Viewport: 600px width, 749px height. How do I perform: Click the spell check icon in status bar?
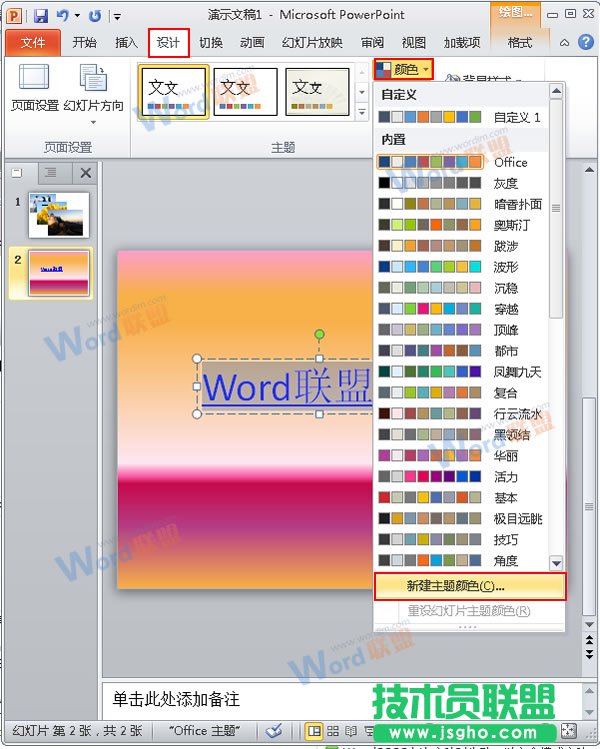coord(275,731)
